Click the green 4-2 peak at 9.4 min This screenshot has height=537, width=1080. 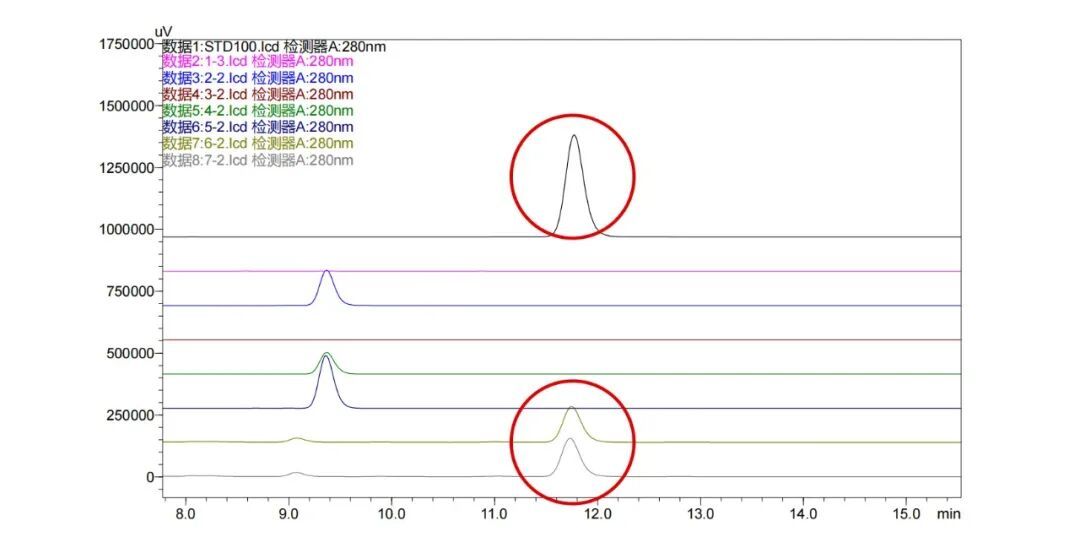point(326,354)
